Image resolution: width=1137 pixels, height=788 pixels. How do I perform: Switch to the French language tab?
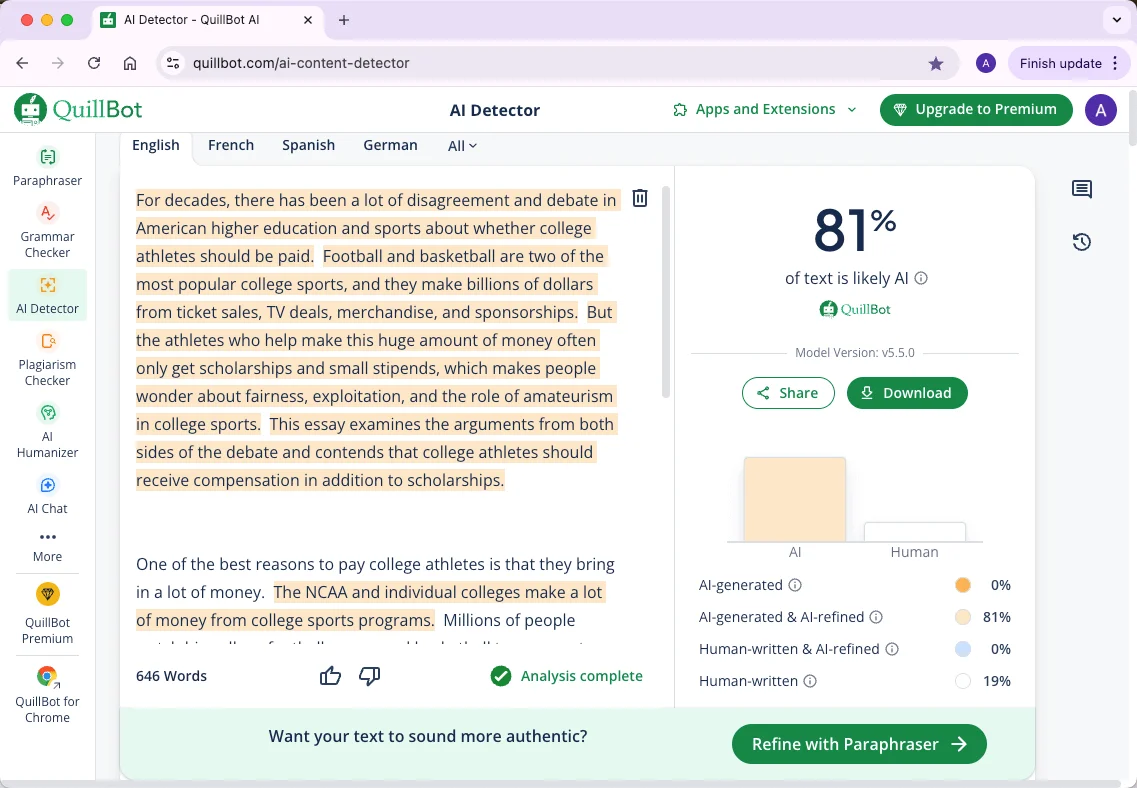(231, 145)
